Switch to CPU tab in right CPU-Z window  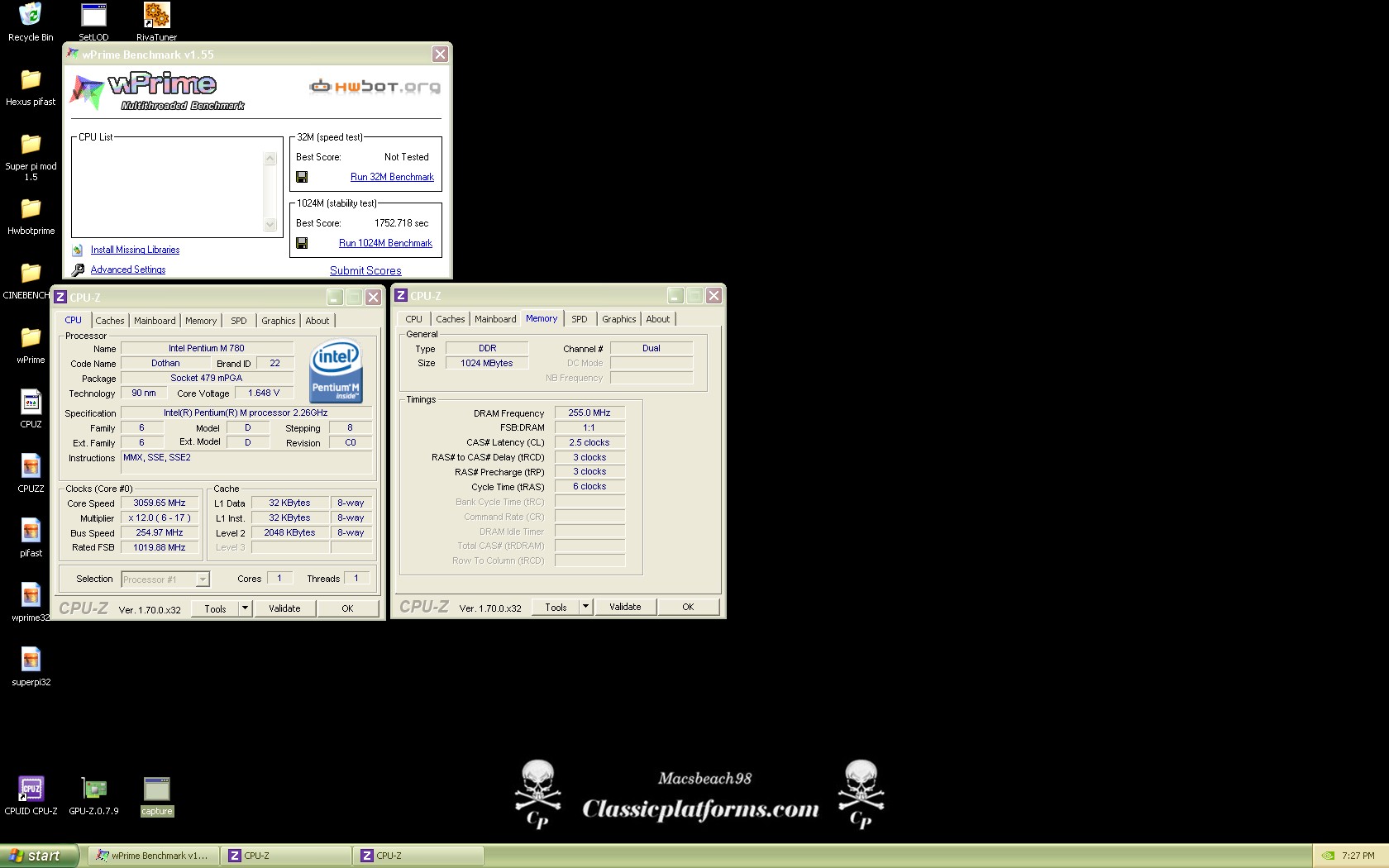(x=414, y=319)
